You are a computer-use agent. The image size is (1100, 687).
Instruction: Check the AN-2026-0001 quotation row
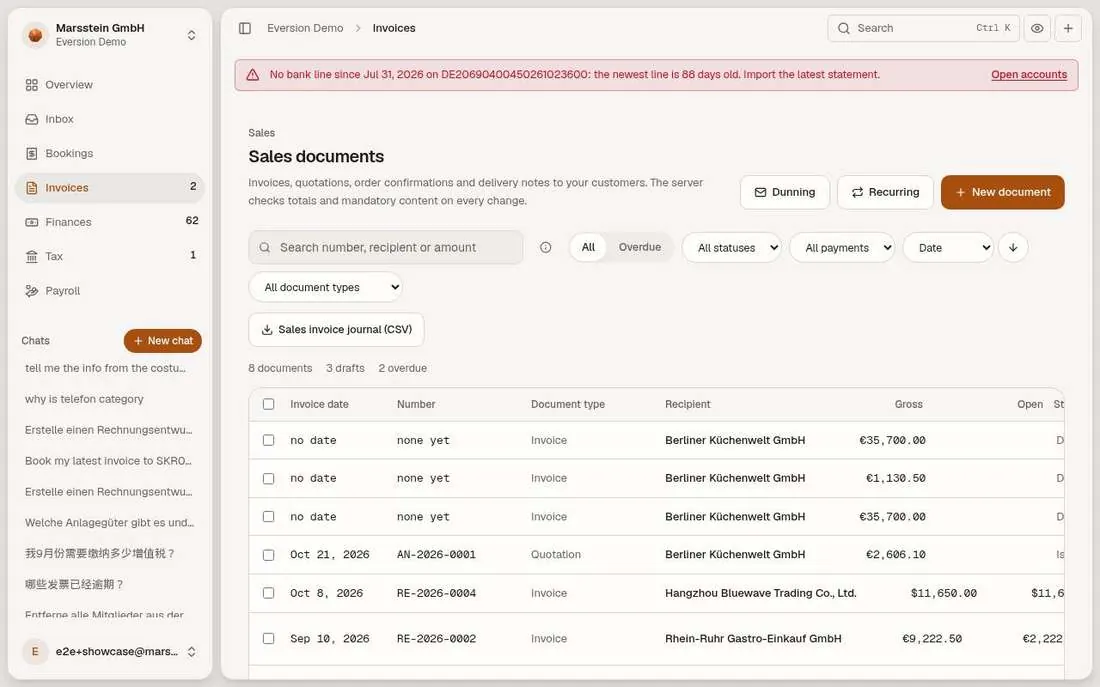[x=269, y=554]
